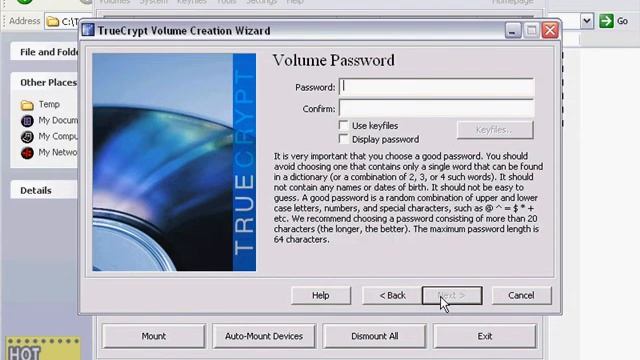Screen dimensions: 640x360
Task: Open the Explorer address bar dropdown arrow
Action: [587, 21]
